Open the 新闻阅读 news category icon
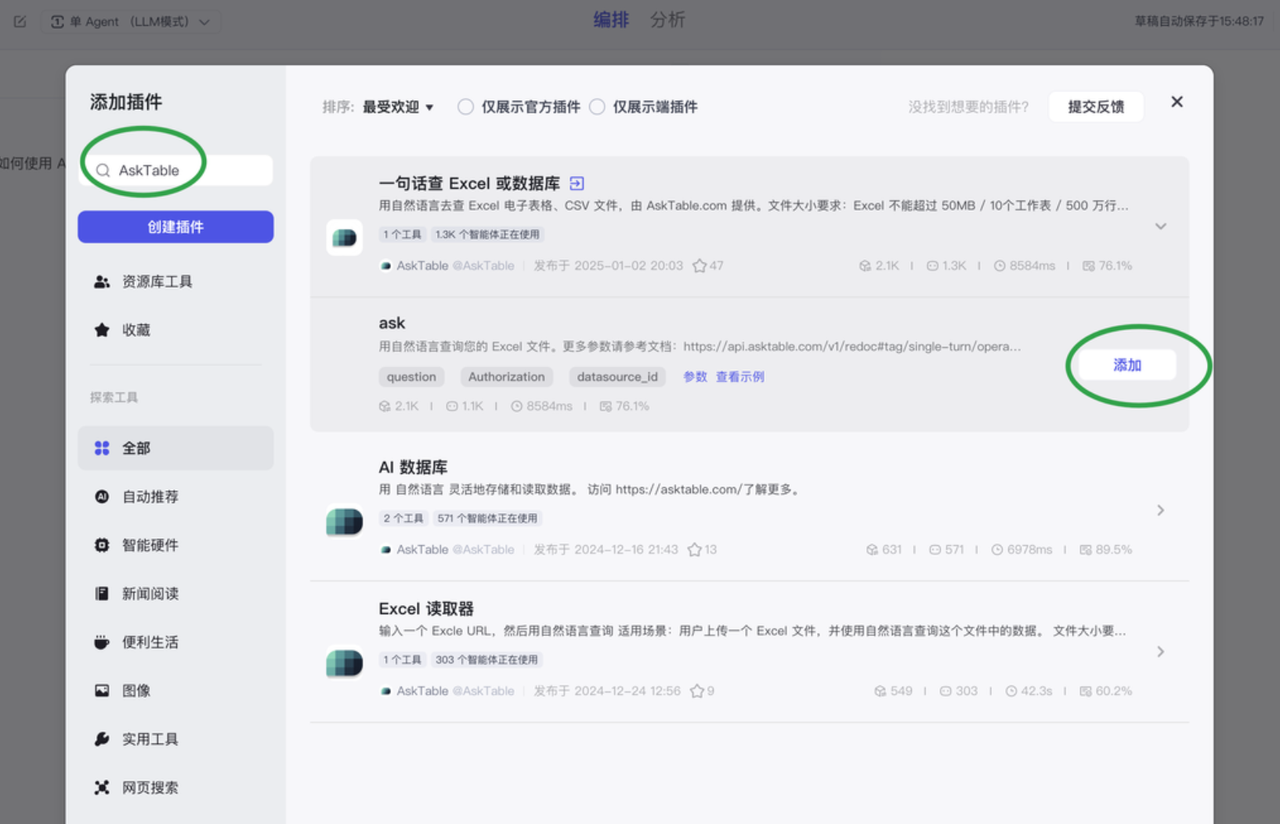The image size is (1280, 824). (101, 593)
